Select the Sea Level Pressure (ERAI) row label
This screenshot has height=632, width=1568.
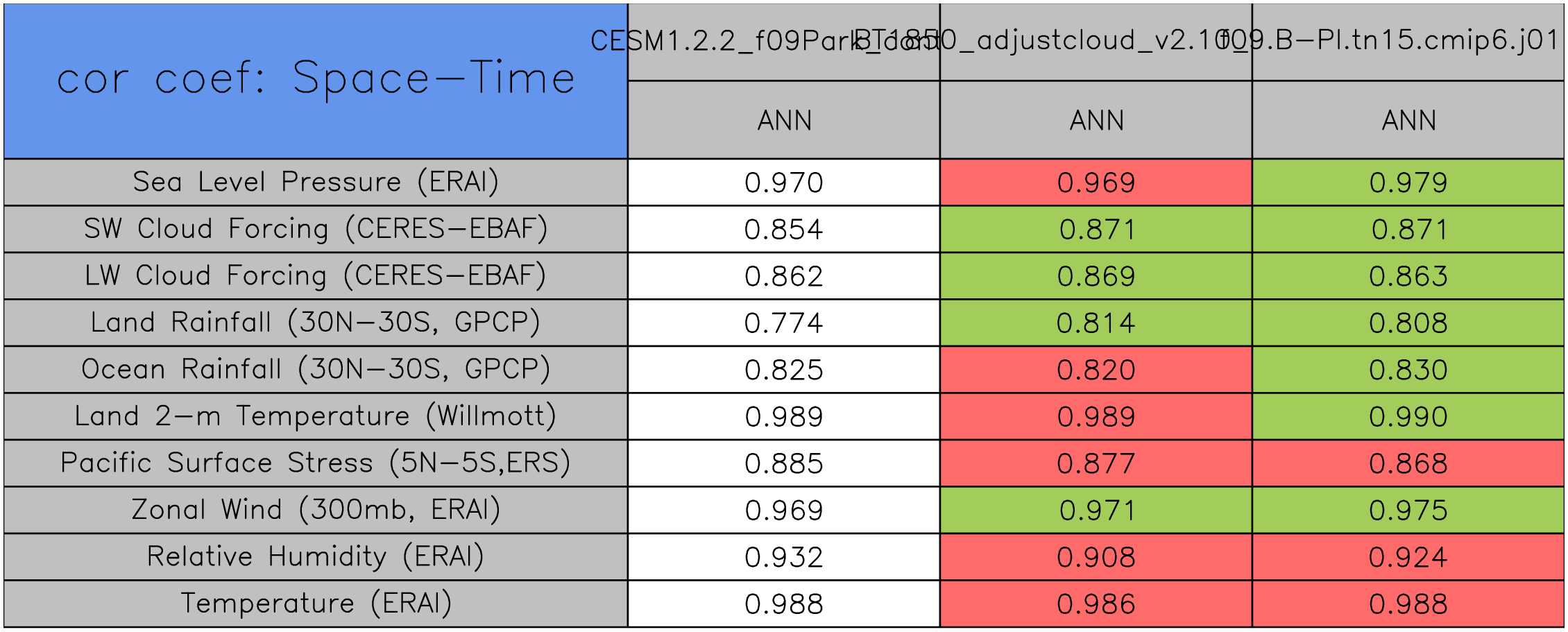[316, 182]
